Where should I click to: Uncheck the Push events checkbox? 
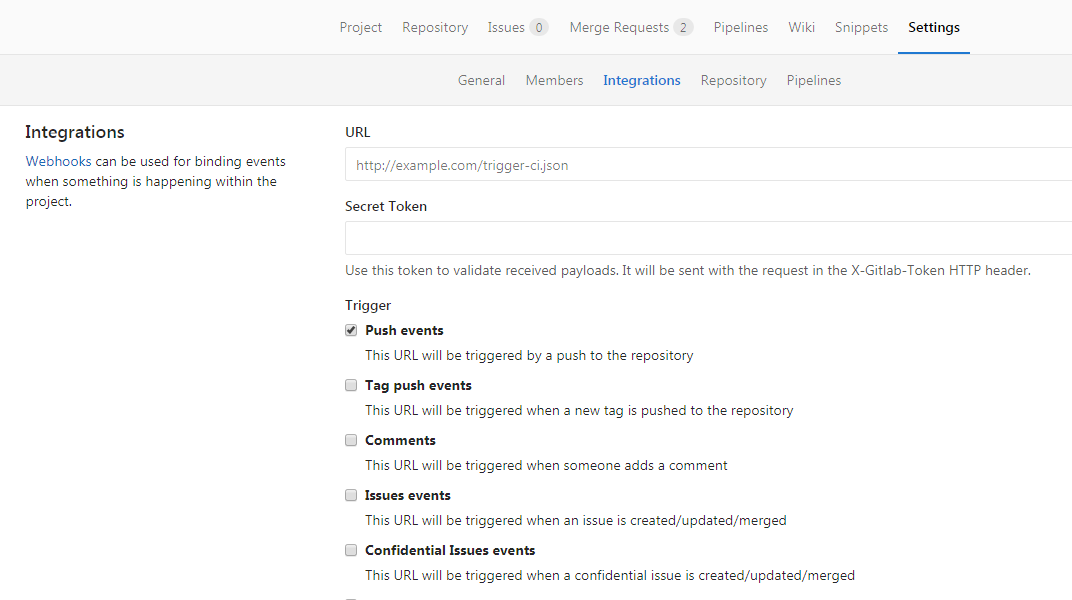pyautogui.click(x=351, y=331)
